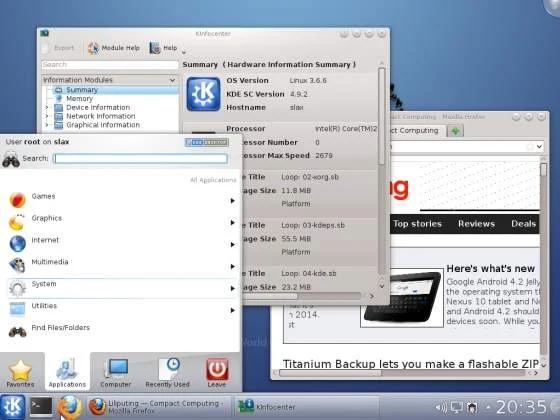
Task: Expand the System submenu arrow
Action: pyautogui.click(x=232, y=288)
